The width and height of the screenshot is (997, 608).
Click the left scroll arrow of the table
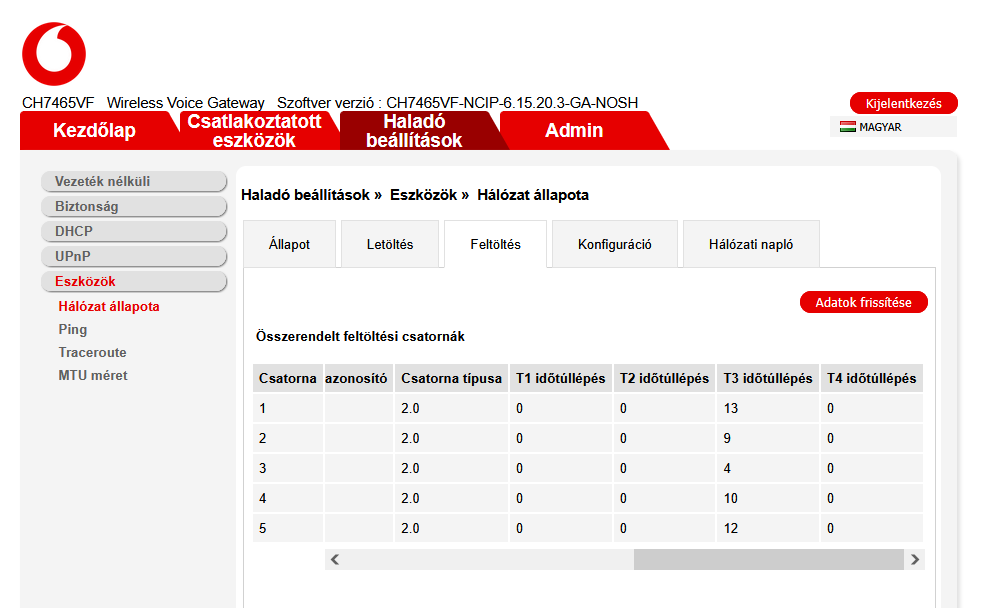[x=335, y=560]
